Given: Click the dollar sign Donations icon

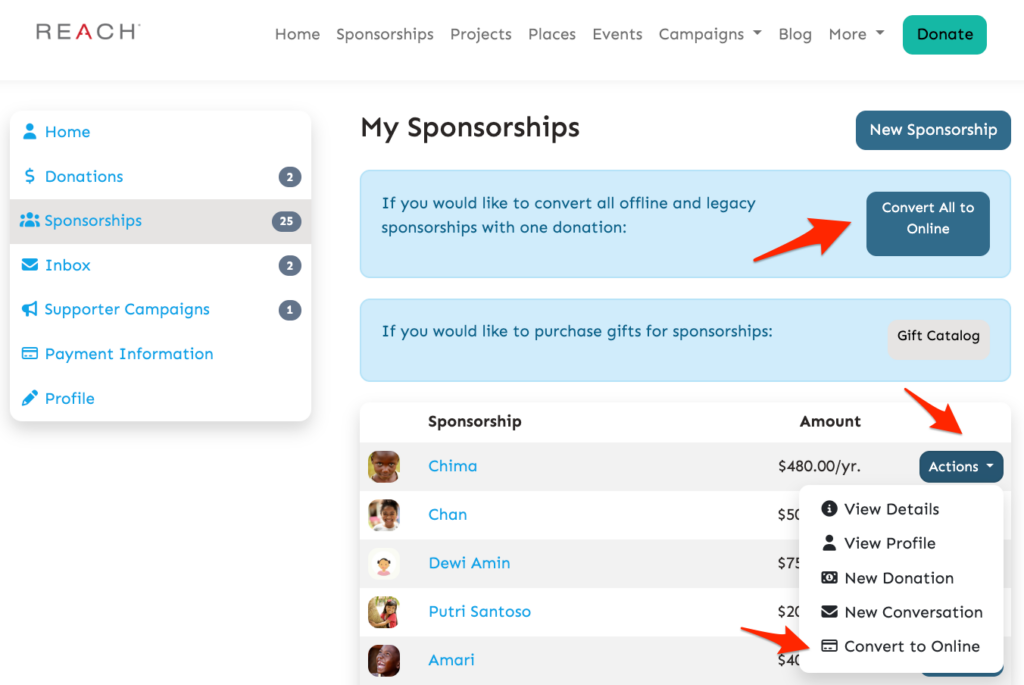Looking at the screenshot, I should tap(30, 176).
